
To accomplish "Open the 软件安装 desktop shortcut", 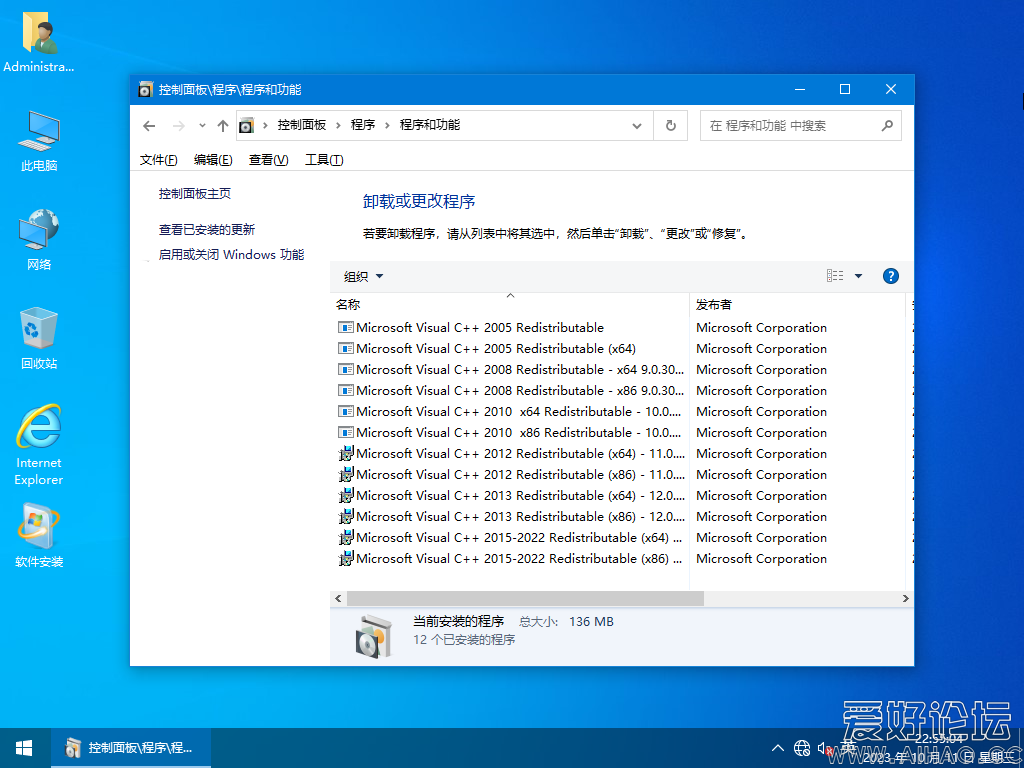I will point(38,525).
